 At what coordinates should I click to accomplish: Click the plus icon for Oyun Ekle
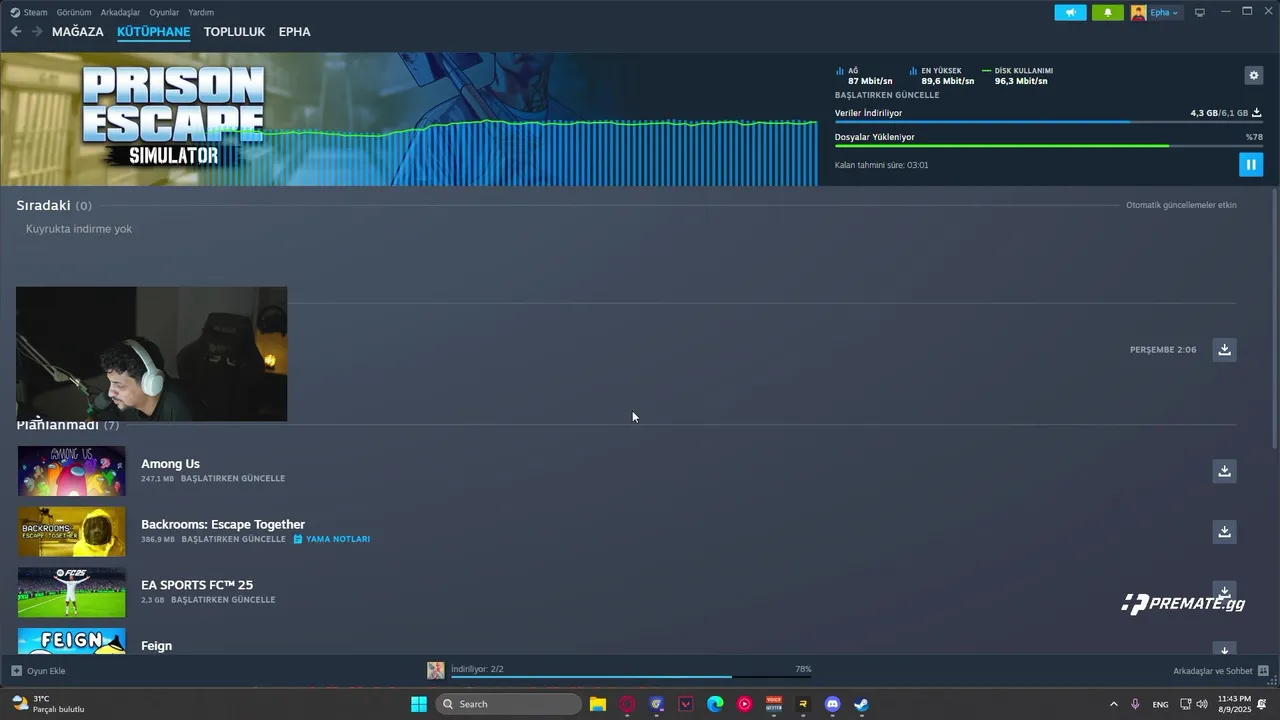(x=16, y=671)
